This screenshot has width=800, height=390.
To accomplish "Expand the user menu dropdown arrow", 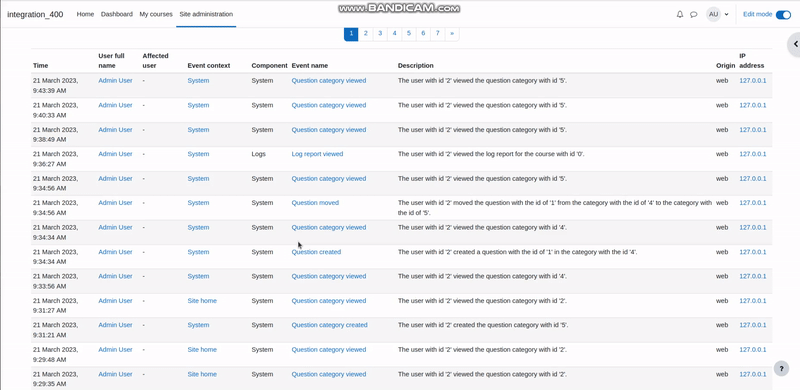I will click(727, 15).
